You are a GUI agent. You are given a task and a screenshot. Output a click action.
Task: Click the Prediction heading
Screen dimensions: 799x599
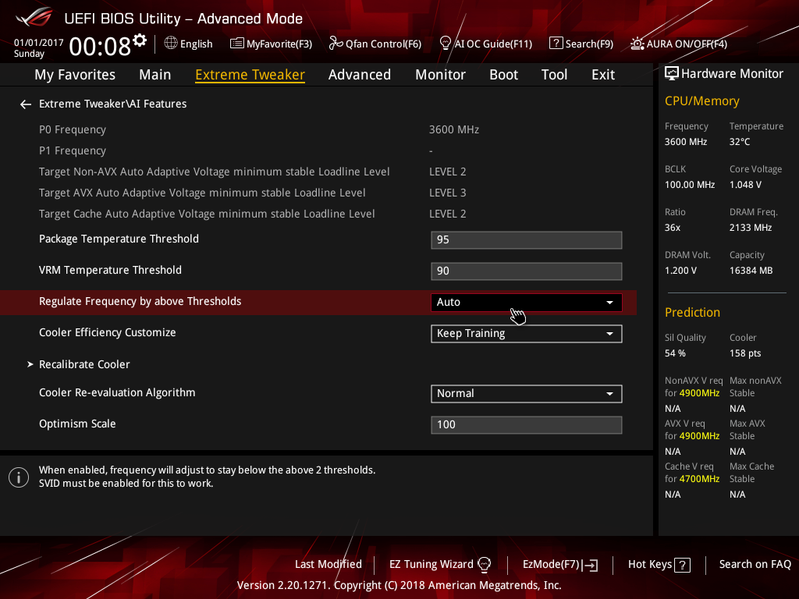point(692,312)
